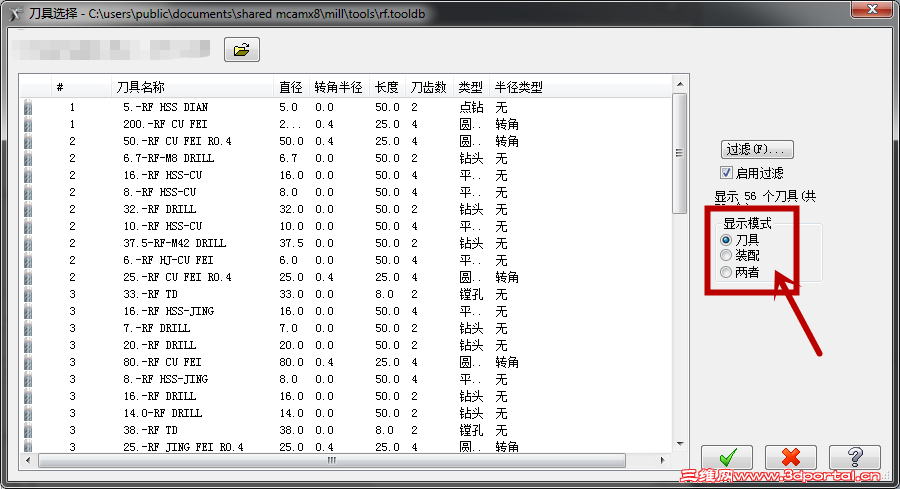This screenshot has width=900, height=489.
Task: Click vertical scrollbar down arrow
Action: pos(680,444)
